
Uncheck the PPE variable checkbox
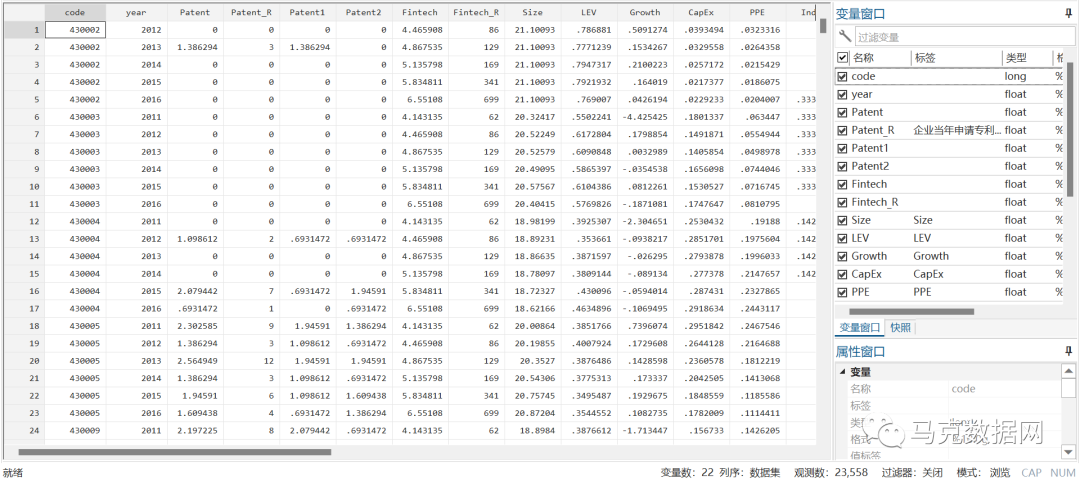(842, 292)
